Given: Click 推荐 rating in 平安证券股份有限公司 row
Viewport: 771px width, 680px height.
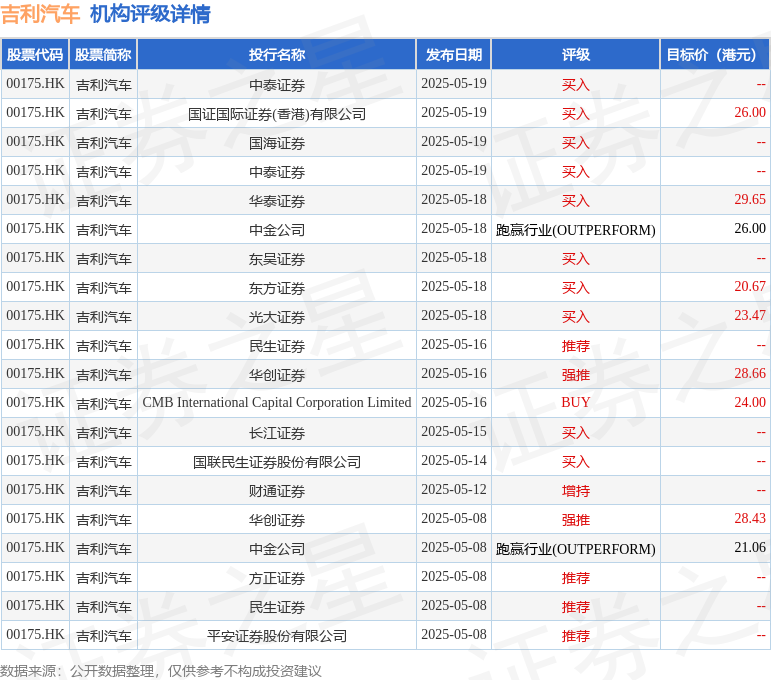Looking at the screenshot, I should coord(576,636).
